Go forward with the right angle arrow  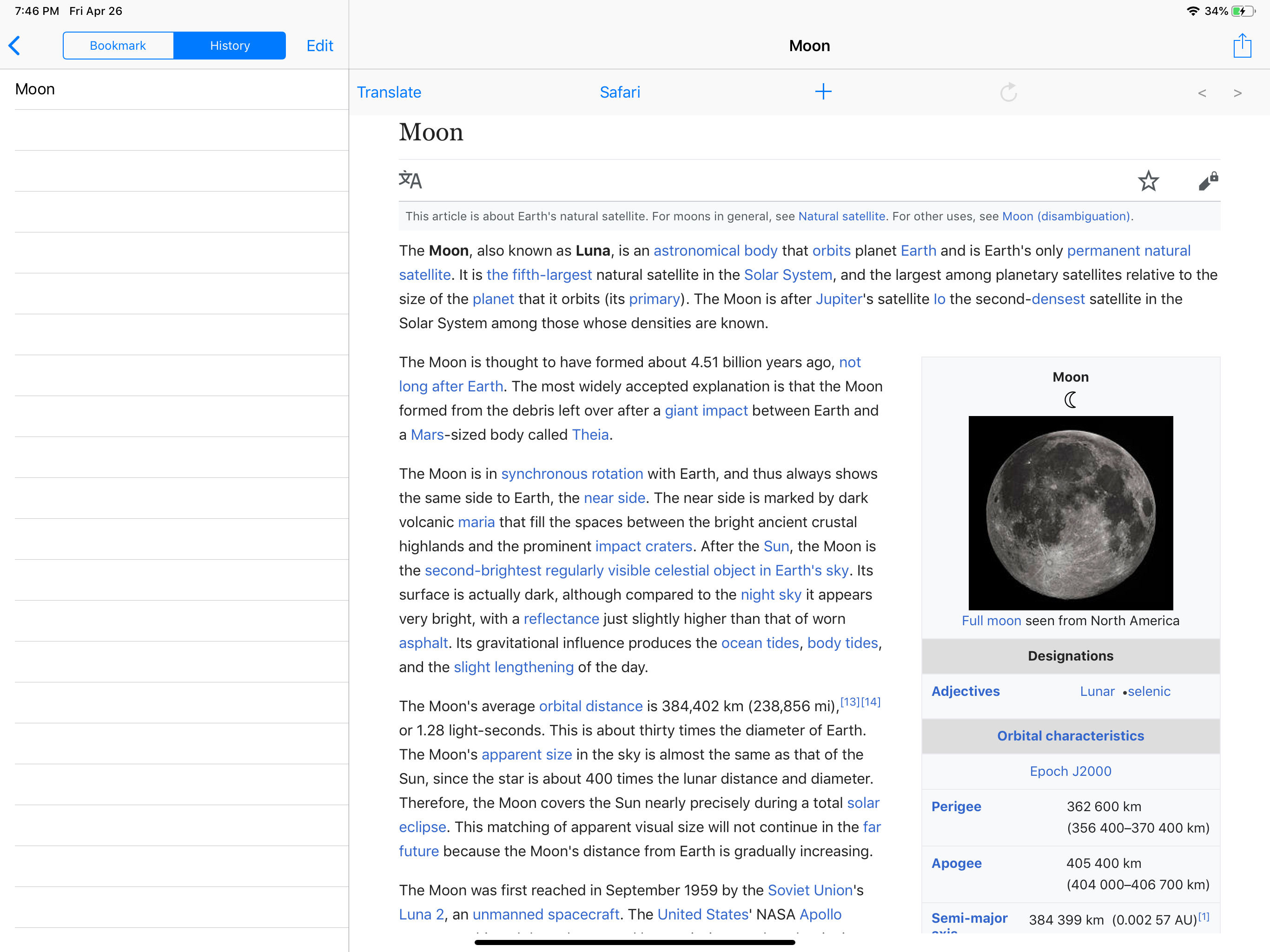point(1237,93)
